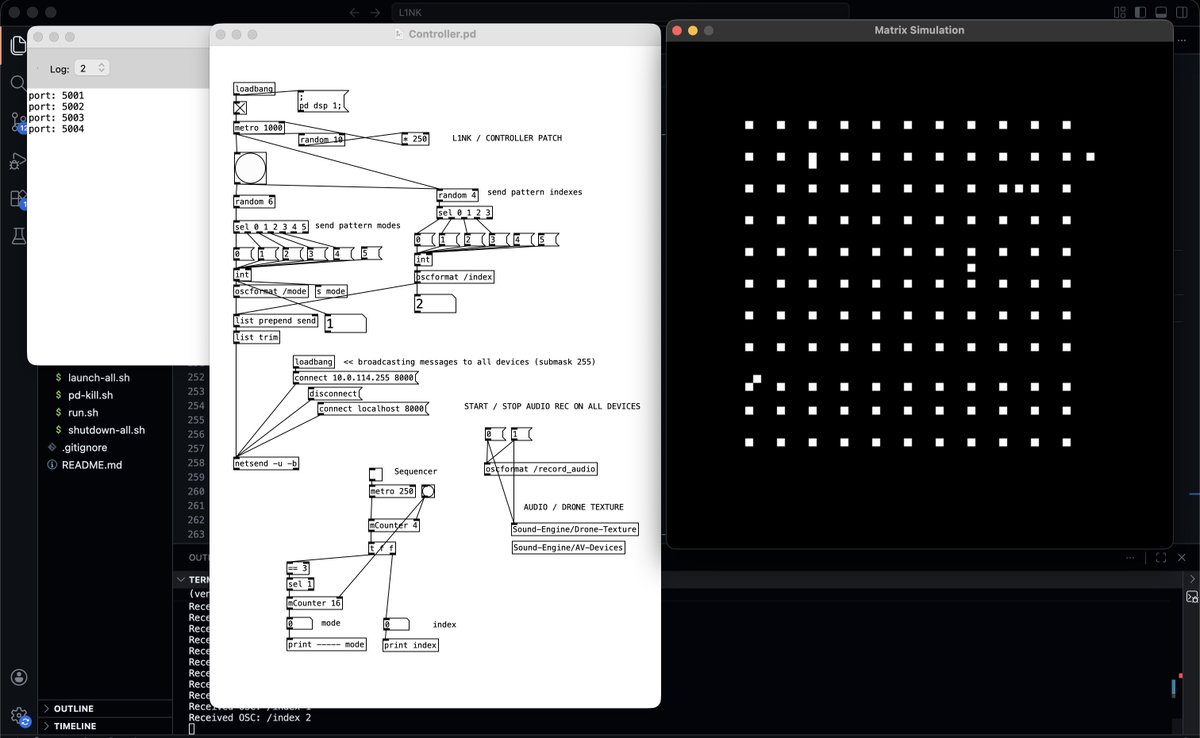The image size is (1200, 738).
Task: Toggle the Sequencer checkbox above metro 250
Action: (375, 474)
